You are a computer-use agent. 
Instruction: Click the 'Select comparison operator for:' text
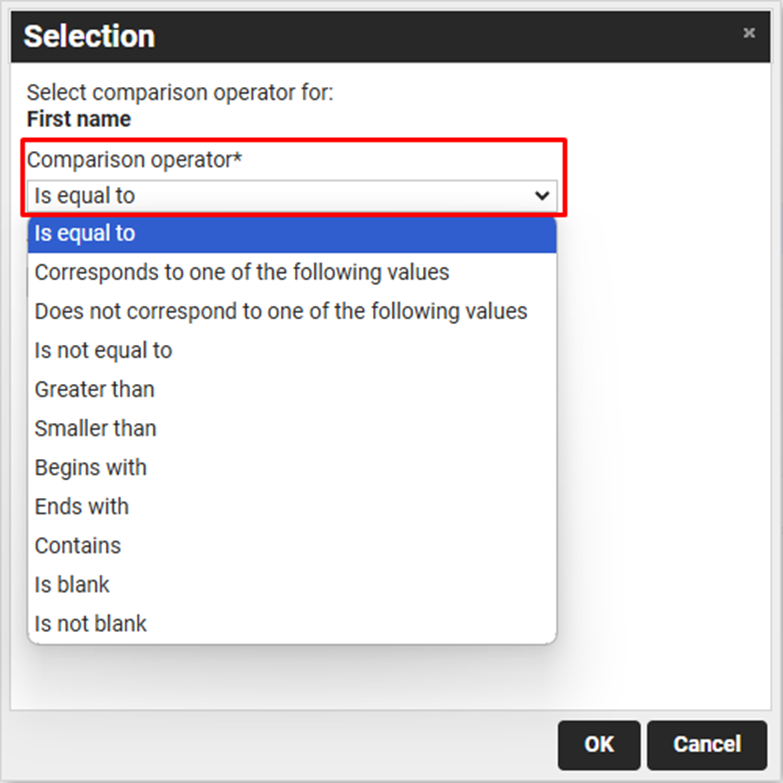(x=180, y=93)
